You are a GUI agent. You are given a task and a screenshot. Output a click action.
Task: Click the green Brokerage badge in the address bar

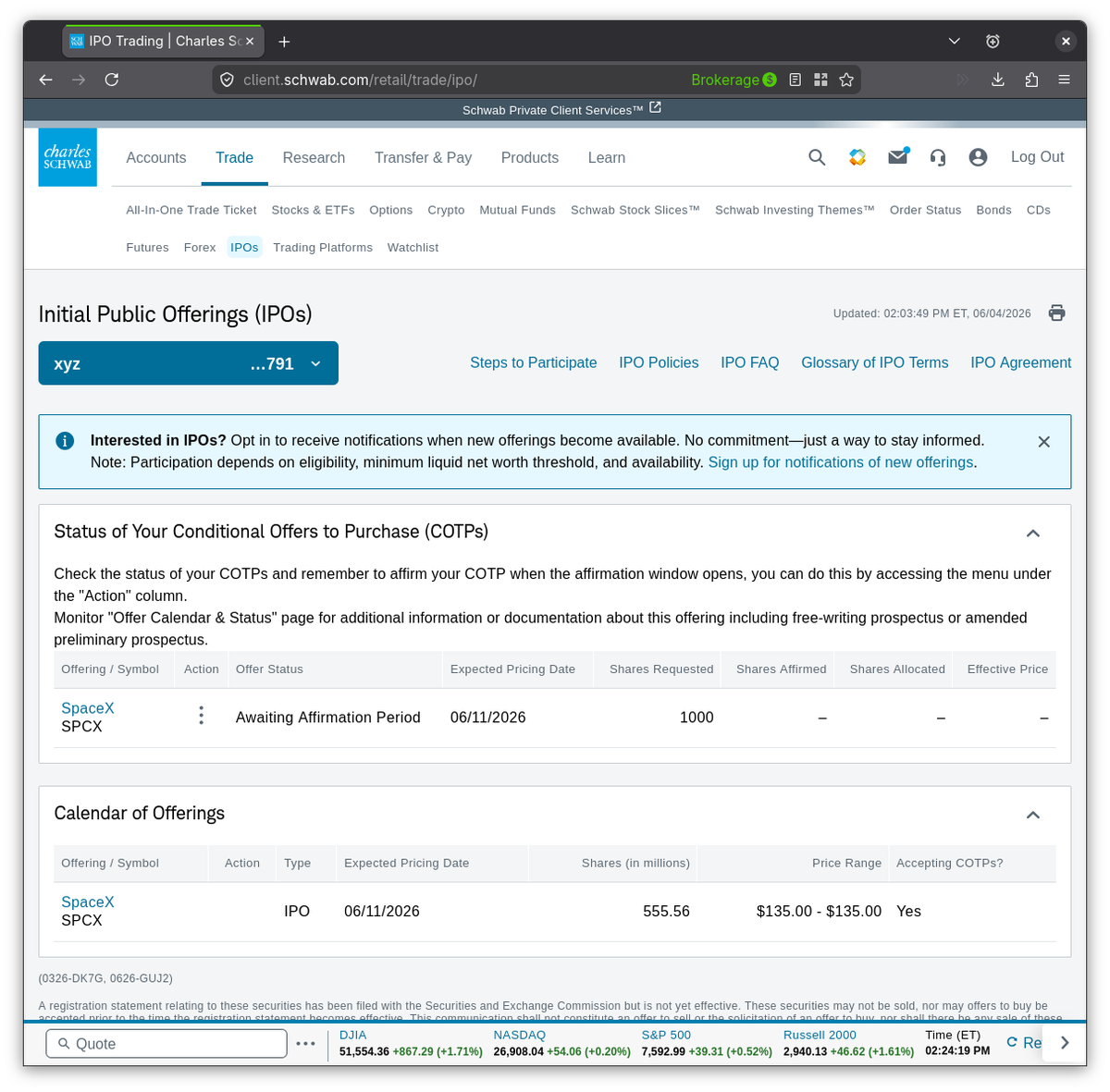pos(734,80)
